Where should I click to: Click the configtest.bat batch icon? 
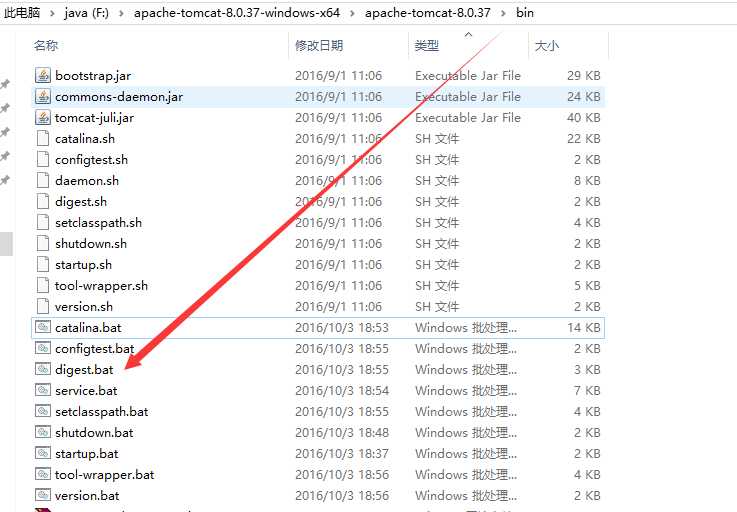(43, 348)
